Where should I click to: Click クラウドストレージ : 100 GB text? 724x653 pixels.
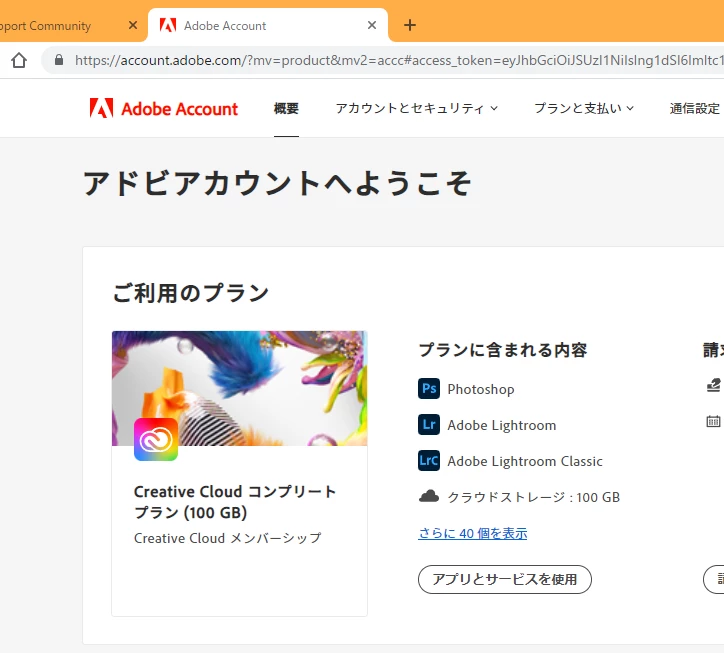point(533,497)
